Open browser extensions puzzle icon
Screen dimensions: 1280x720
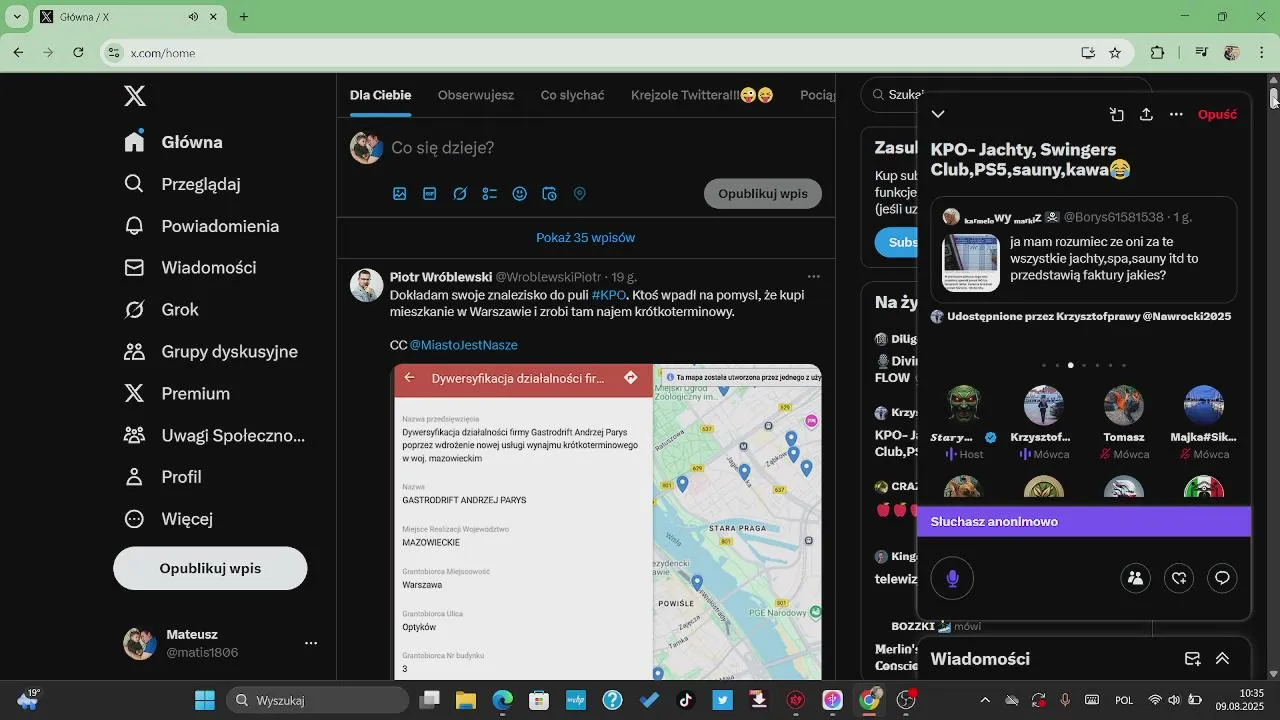pyautogui.click(x=1158, y=53)
